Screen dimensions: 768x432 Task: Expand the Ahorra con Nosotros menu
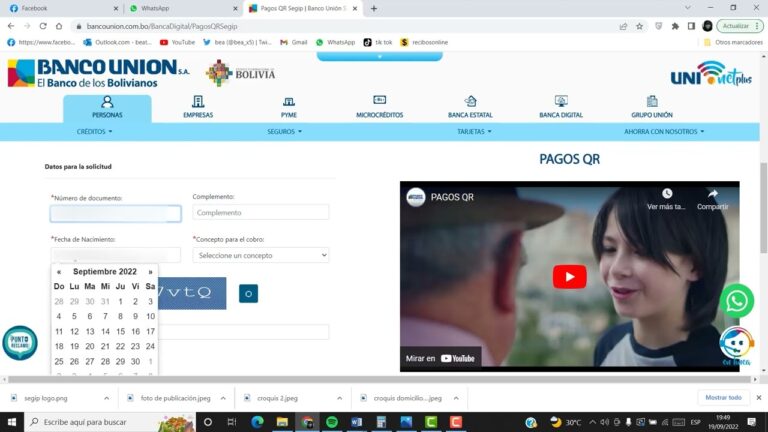point(664,132)
